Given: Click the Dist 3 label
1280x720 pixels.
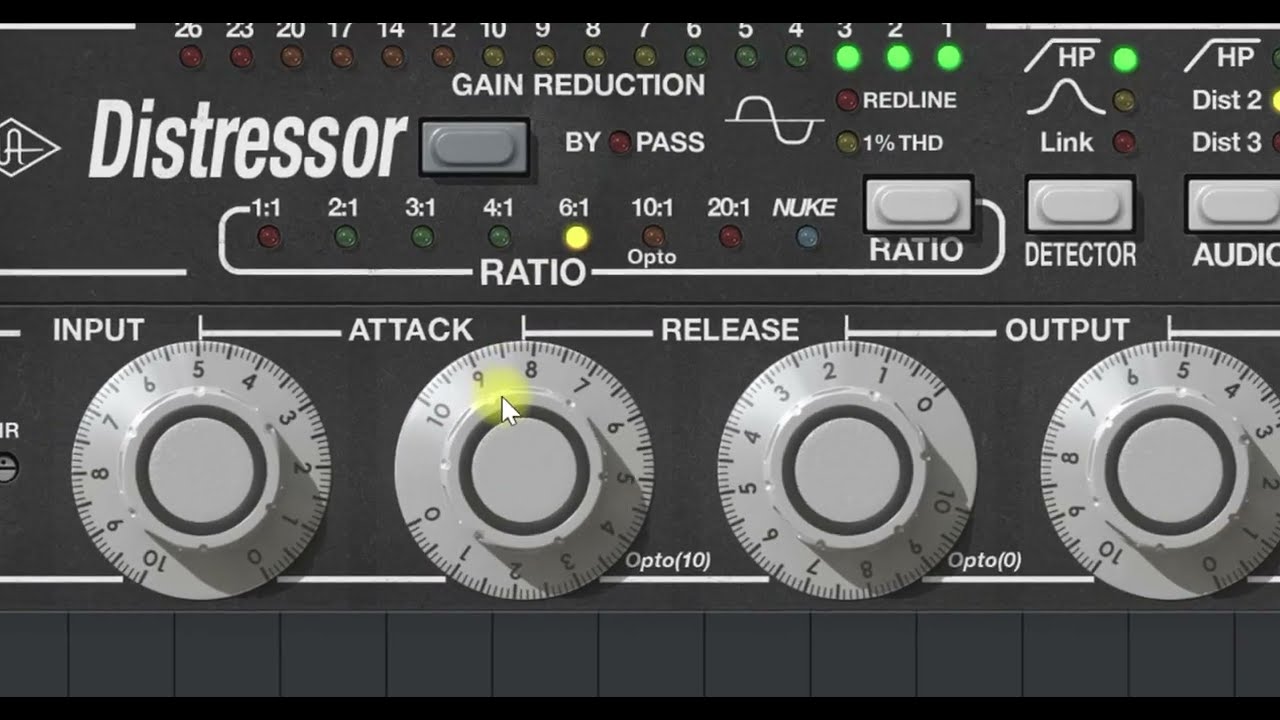Looking at the screenshot, I should tap(1227, 142).
